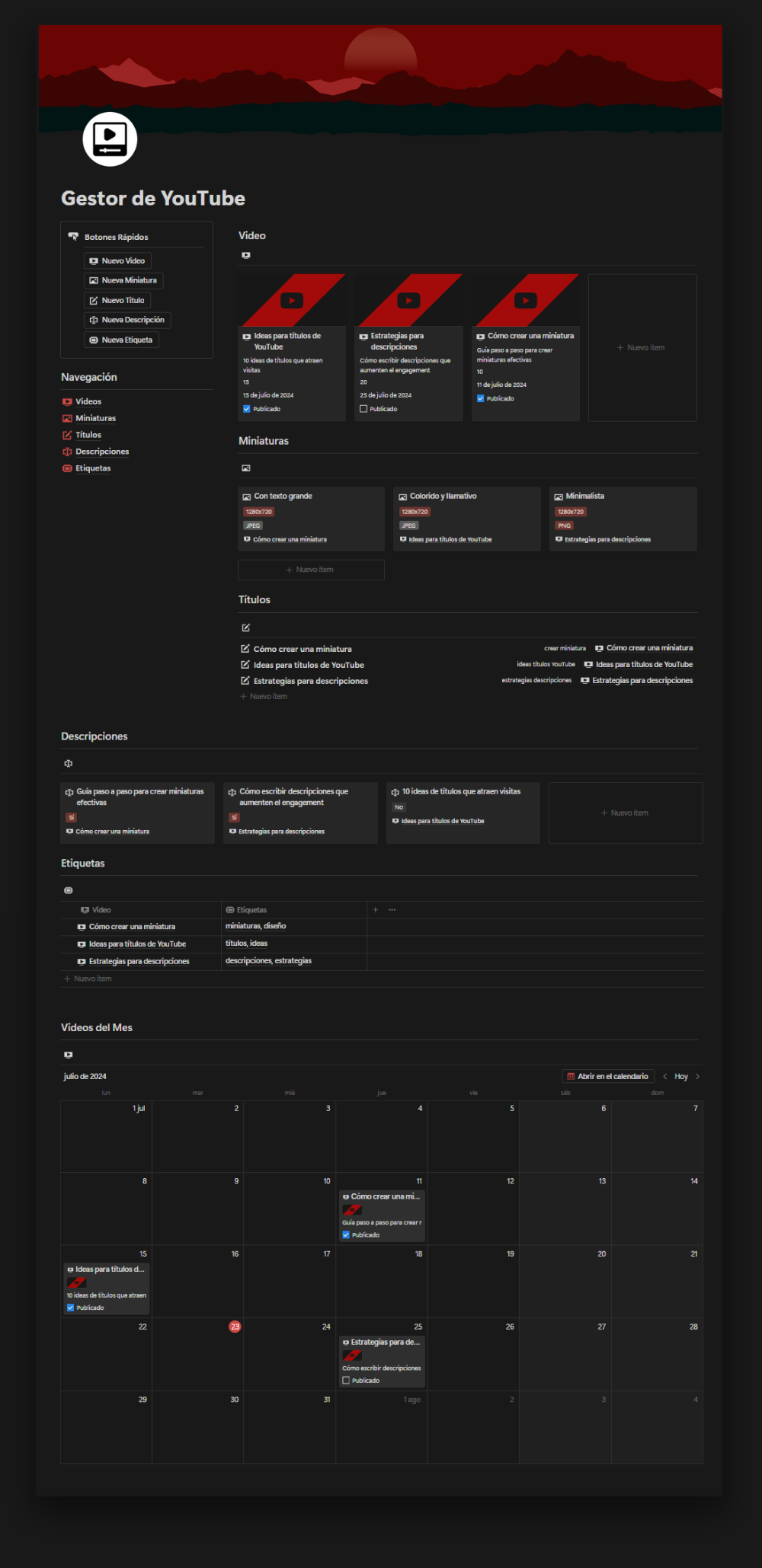The image size is (762, 1568).
Task: Select the highlighted day 23 in calendar
Action: (235, 1327)
